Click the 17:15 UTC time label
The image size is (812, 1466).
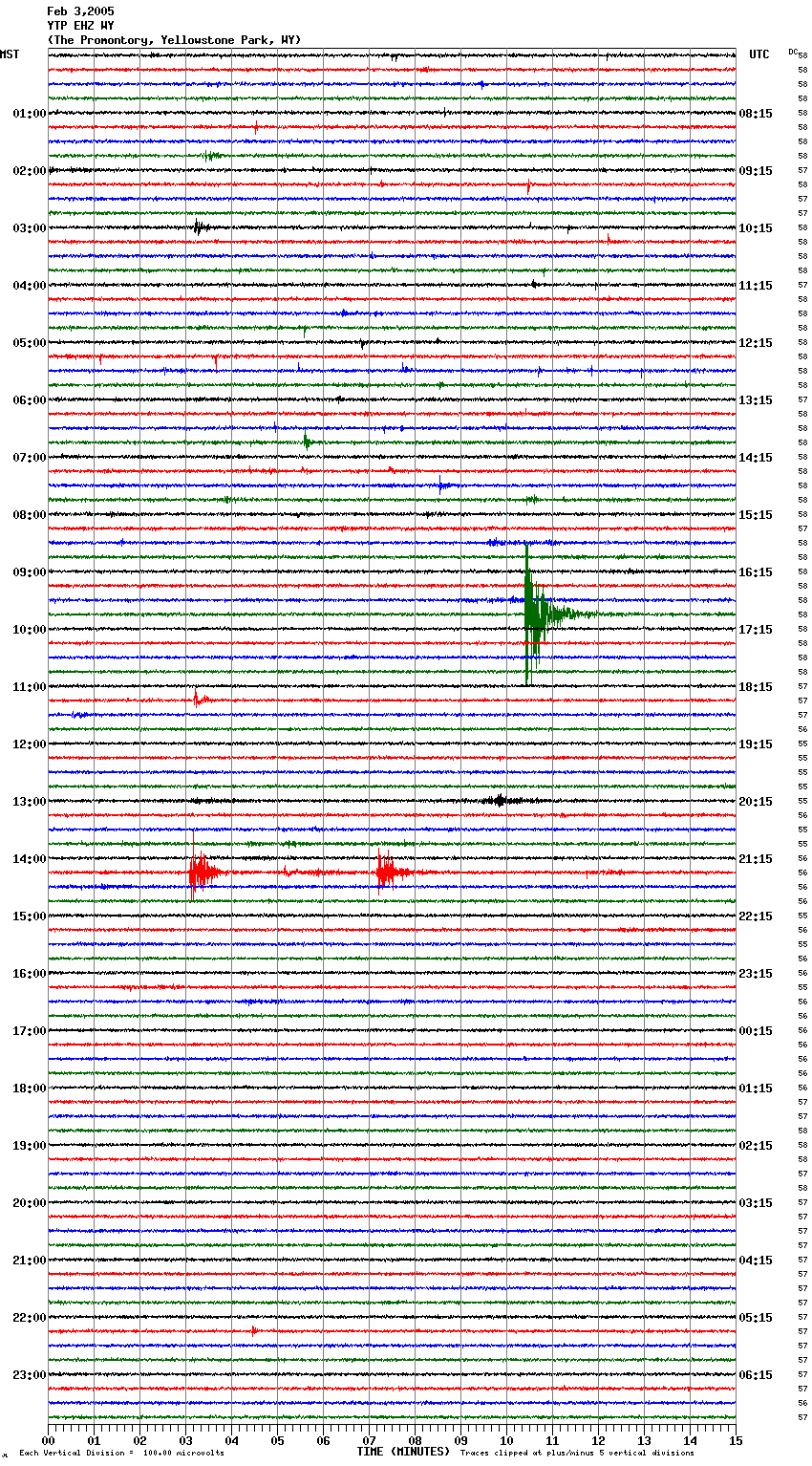[x=756, y=630]
